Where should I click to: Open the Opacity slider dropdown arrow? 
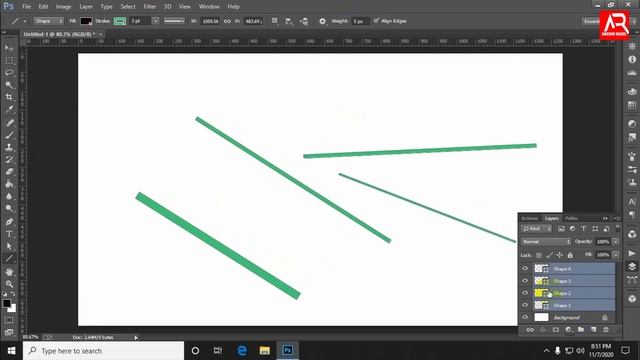coord(616,242)
